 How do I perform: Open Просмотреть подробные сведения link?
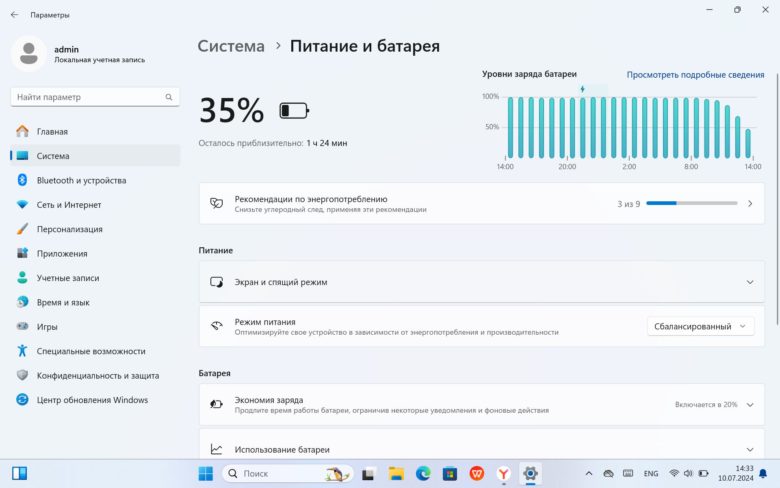coord(695,75)
